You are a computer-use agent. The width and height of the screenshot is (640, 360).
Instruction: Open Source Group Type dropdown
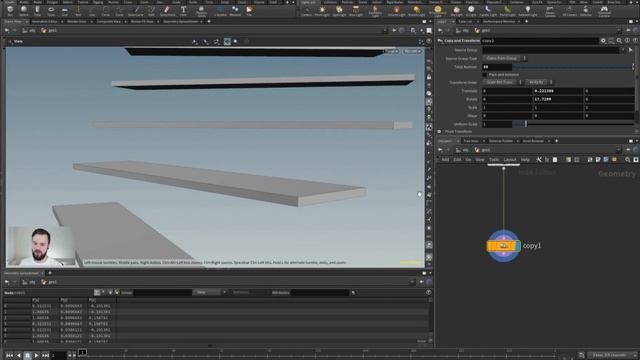click(504, 58)
